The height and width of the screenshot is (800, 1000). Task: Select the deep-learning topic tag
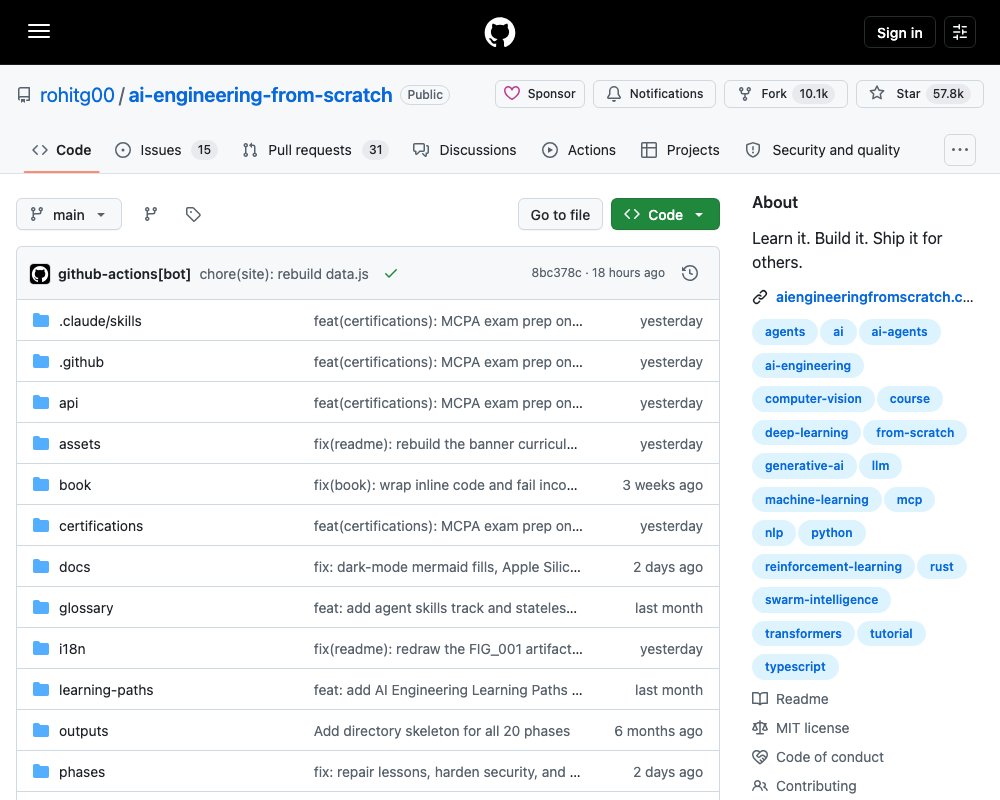click(806, 433)
